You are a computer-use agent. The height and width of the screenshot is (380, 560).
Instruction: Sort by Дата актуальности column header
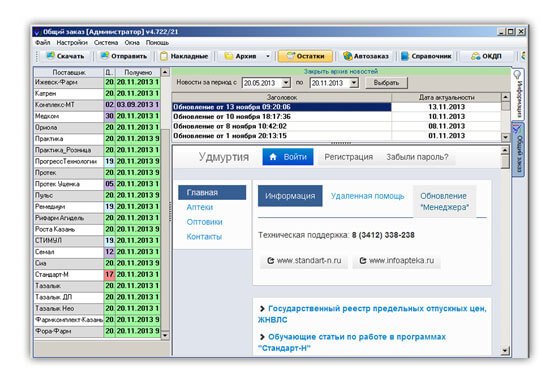446,97
